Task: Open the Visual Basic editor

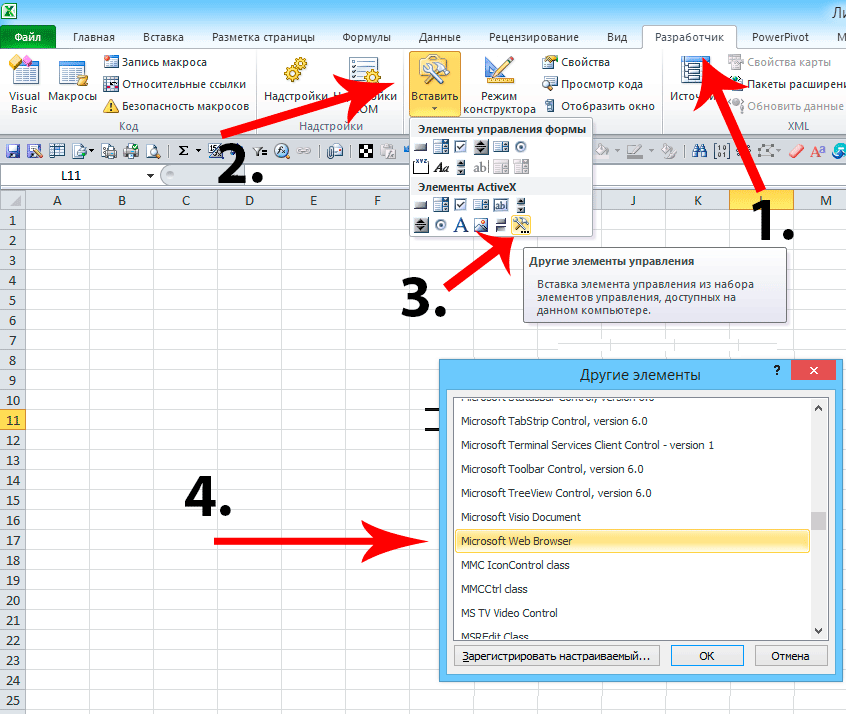Action: pos(24,85)
